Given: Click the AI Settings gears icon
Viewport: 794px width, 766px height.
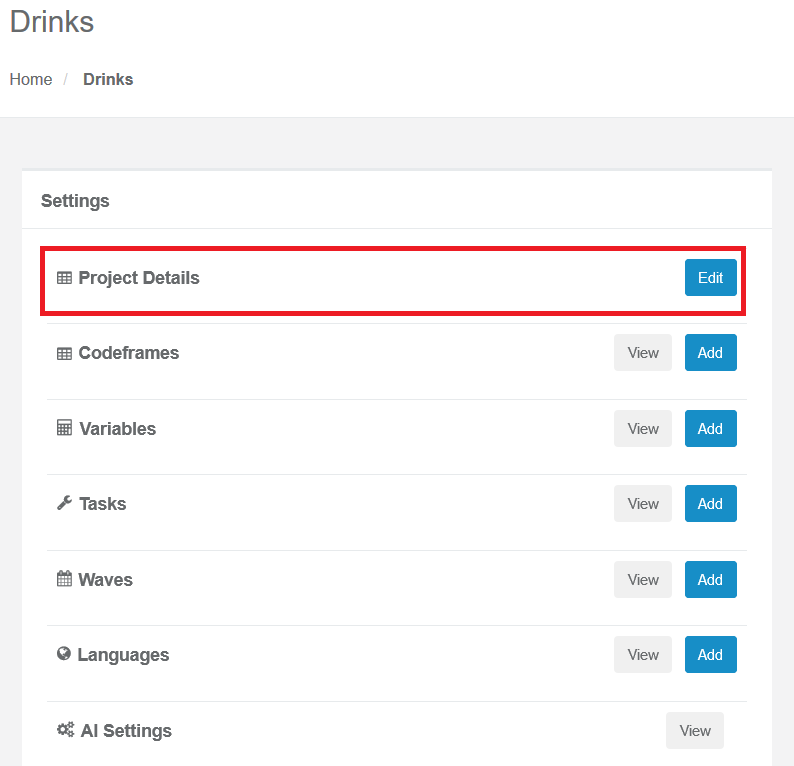Looking at the screenshot, I should coord(65,730).
